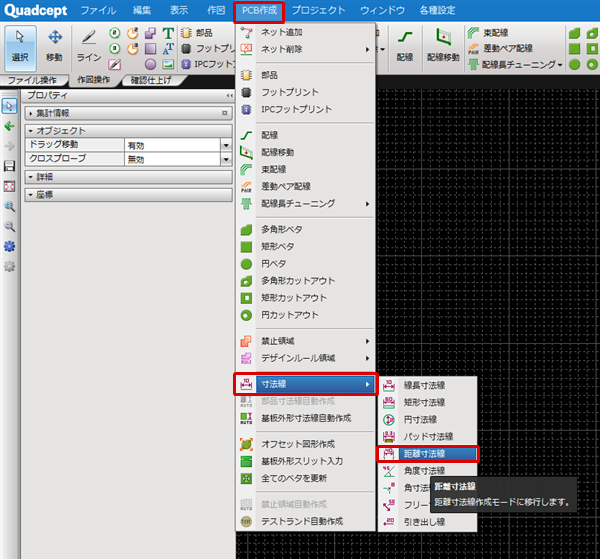The height and width of the screenshot is (559, 600).
Task: Choose the ライン line drawing tool
Action: coord(89,48)
